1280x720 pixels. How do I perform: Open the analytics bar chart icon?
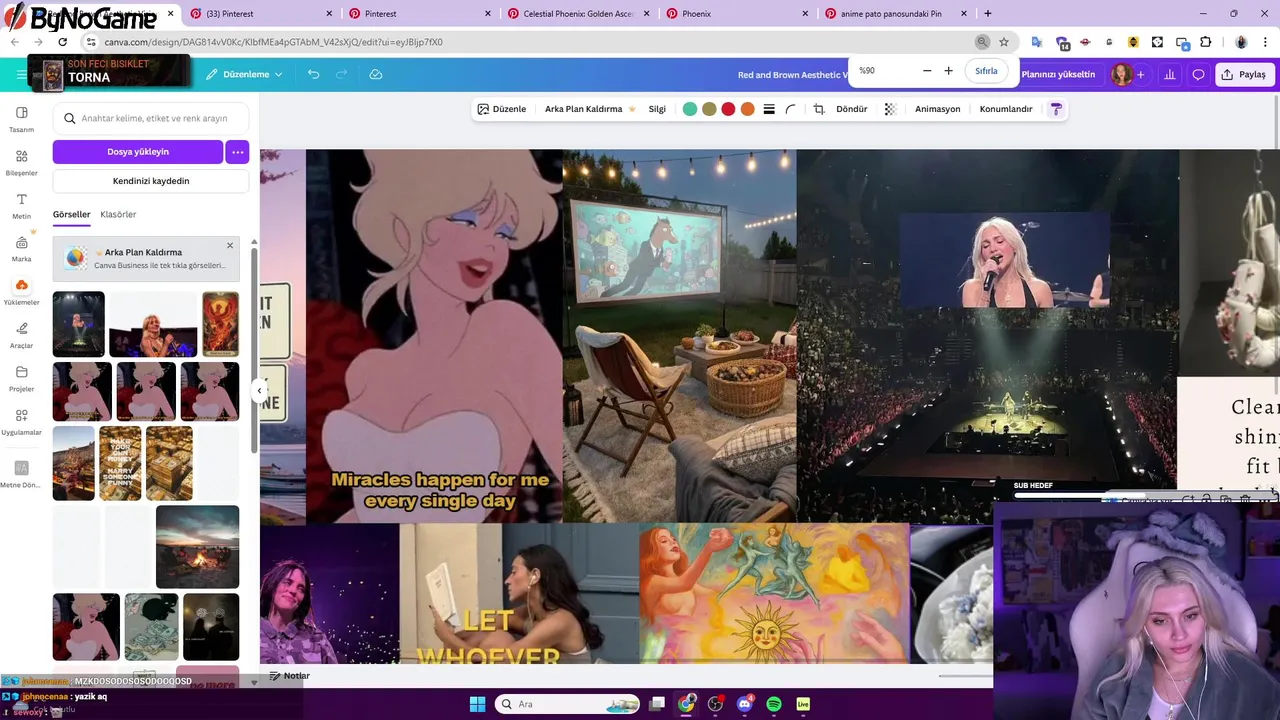pos(1169,74)
